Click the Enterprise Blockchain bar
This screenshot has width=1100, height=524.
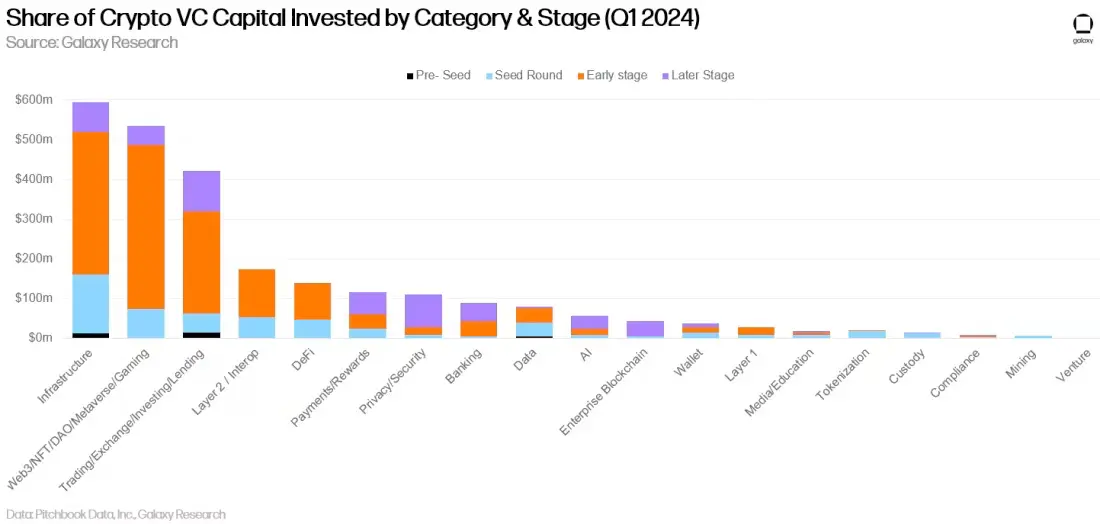645,329
